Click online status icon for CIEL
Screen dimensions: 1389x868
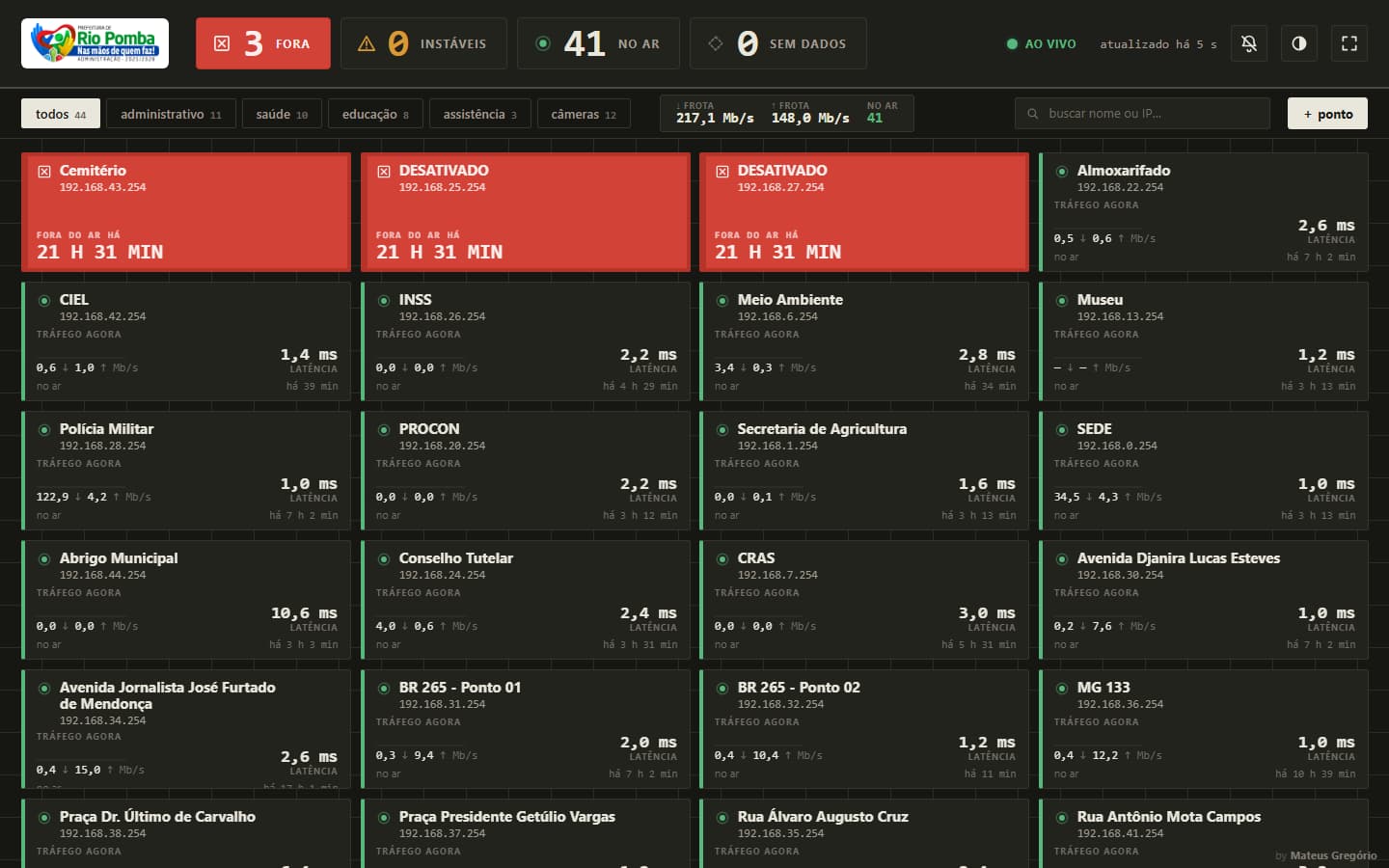coord(44,300)
